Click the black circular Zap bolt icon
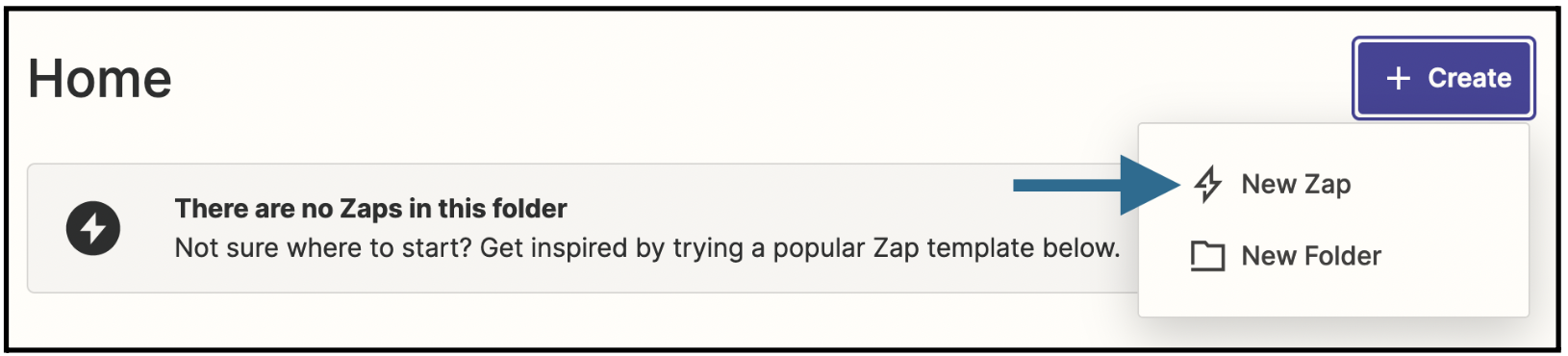The image size is (1568, 356). click(x=93, y=228)
